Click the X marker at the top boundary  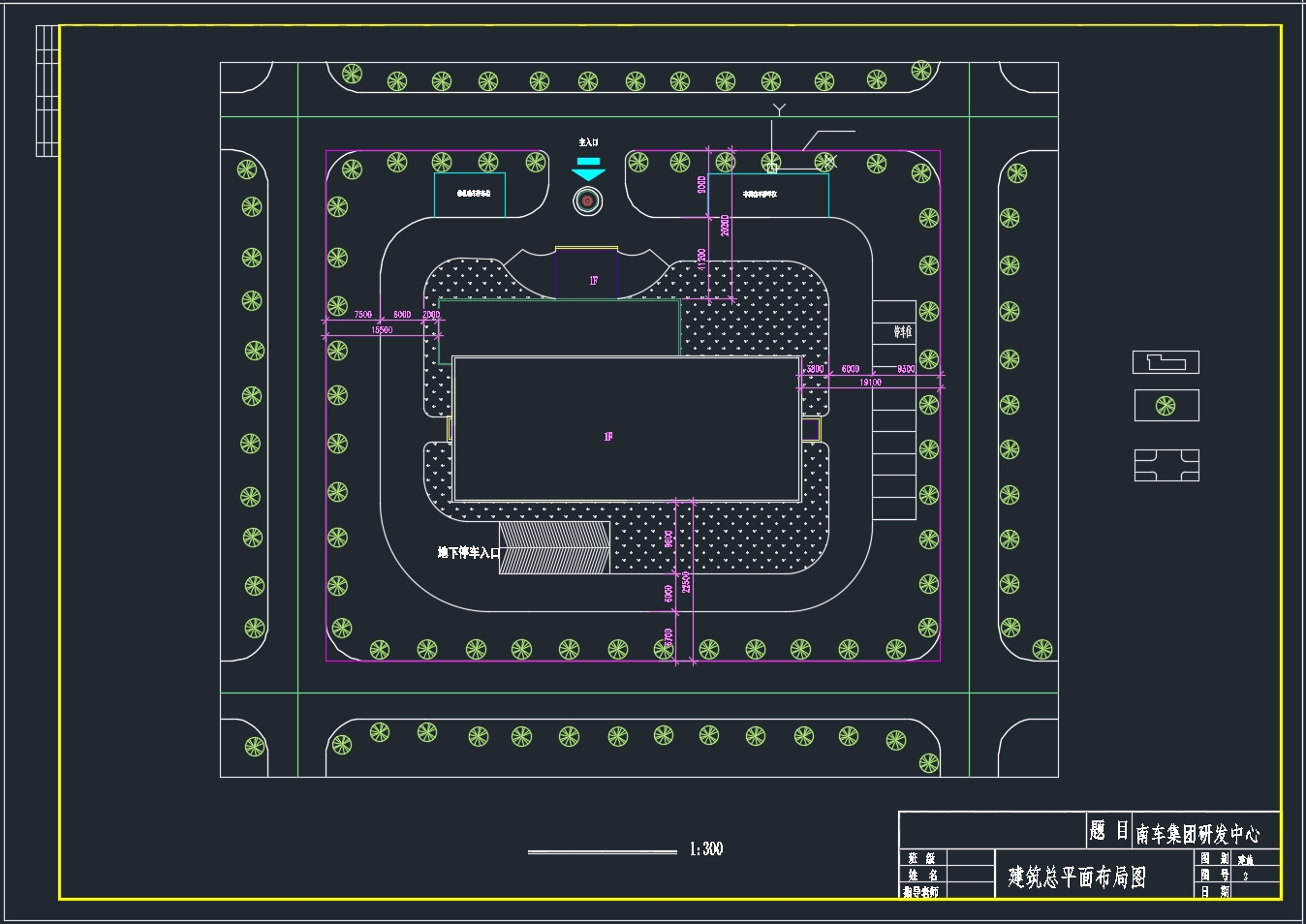826,162
